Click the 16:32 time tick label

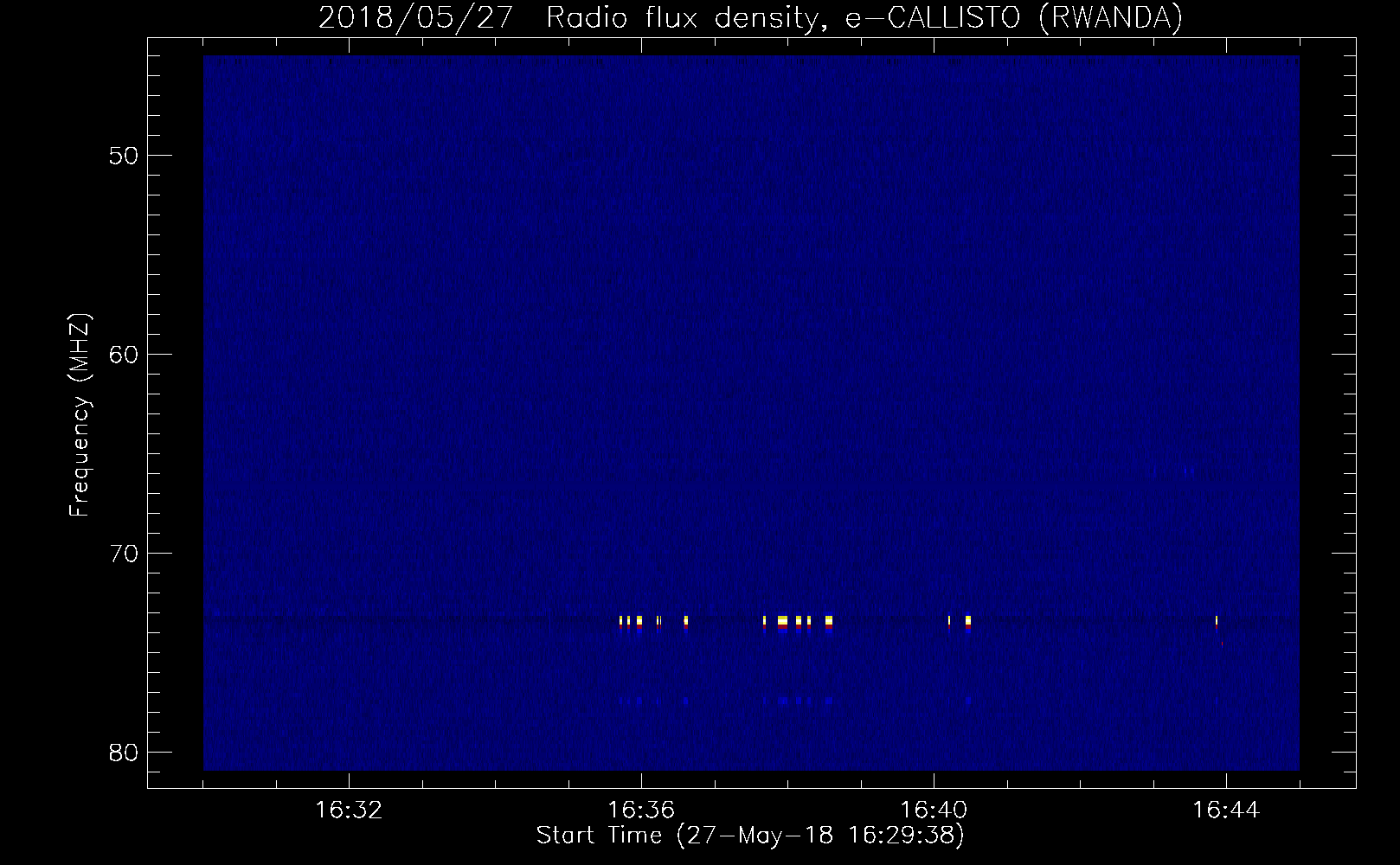pyautogui.click(x=349, y=811)
